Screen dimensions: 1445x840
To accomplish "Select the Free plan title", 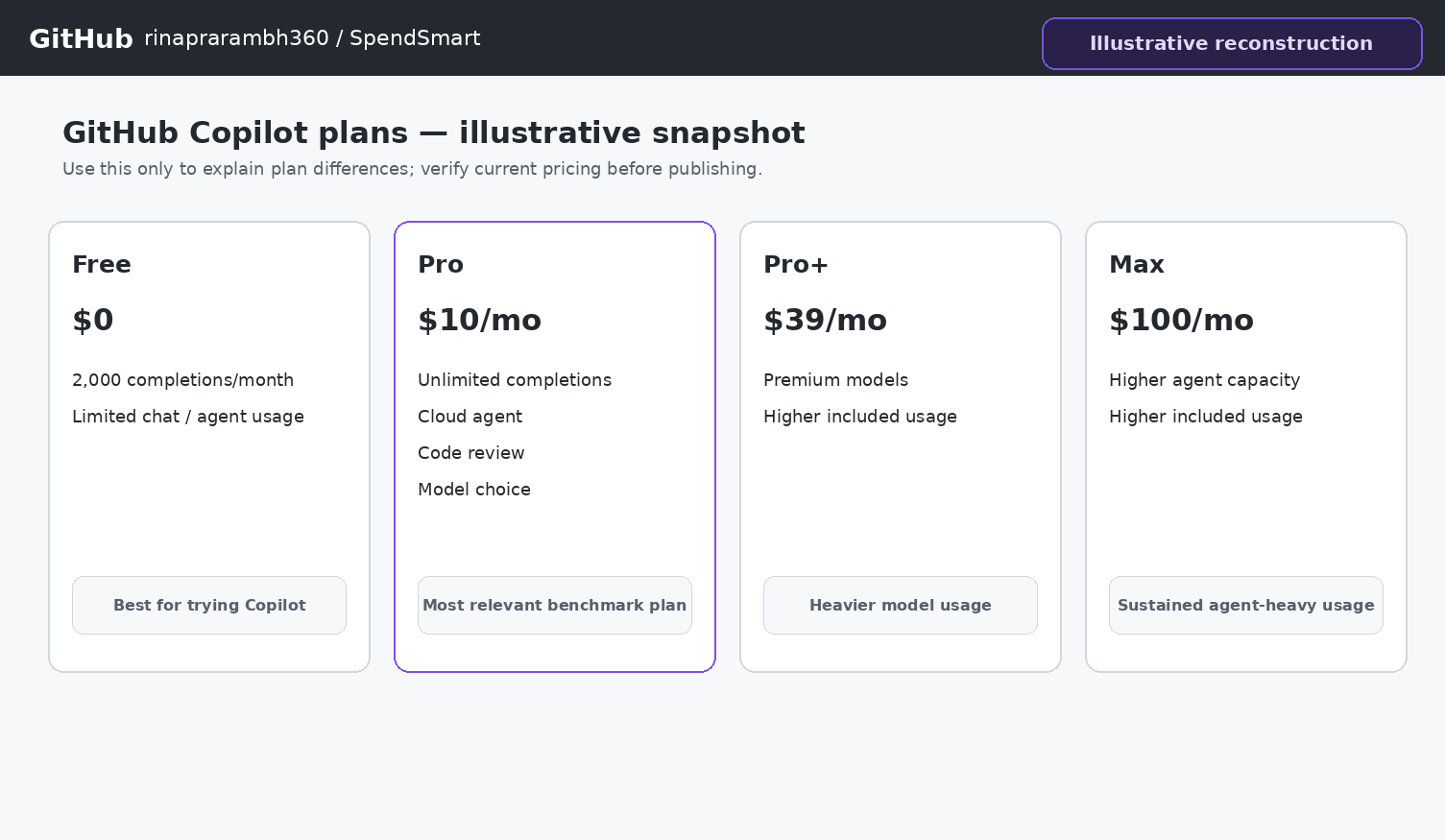I will point(102,264).
